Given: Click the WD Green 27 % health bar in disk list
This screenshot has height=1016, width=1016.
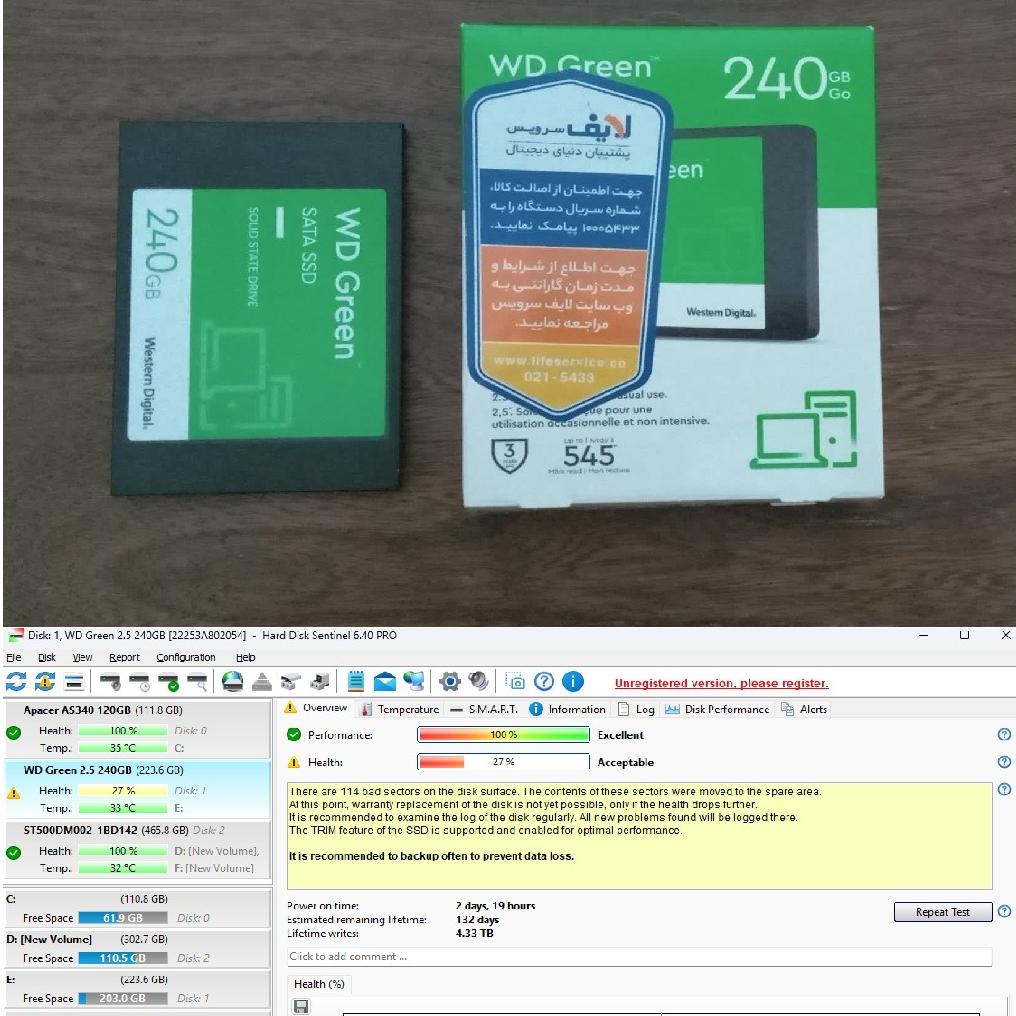Looking at the screenshot, I should [x=122, y=791].
